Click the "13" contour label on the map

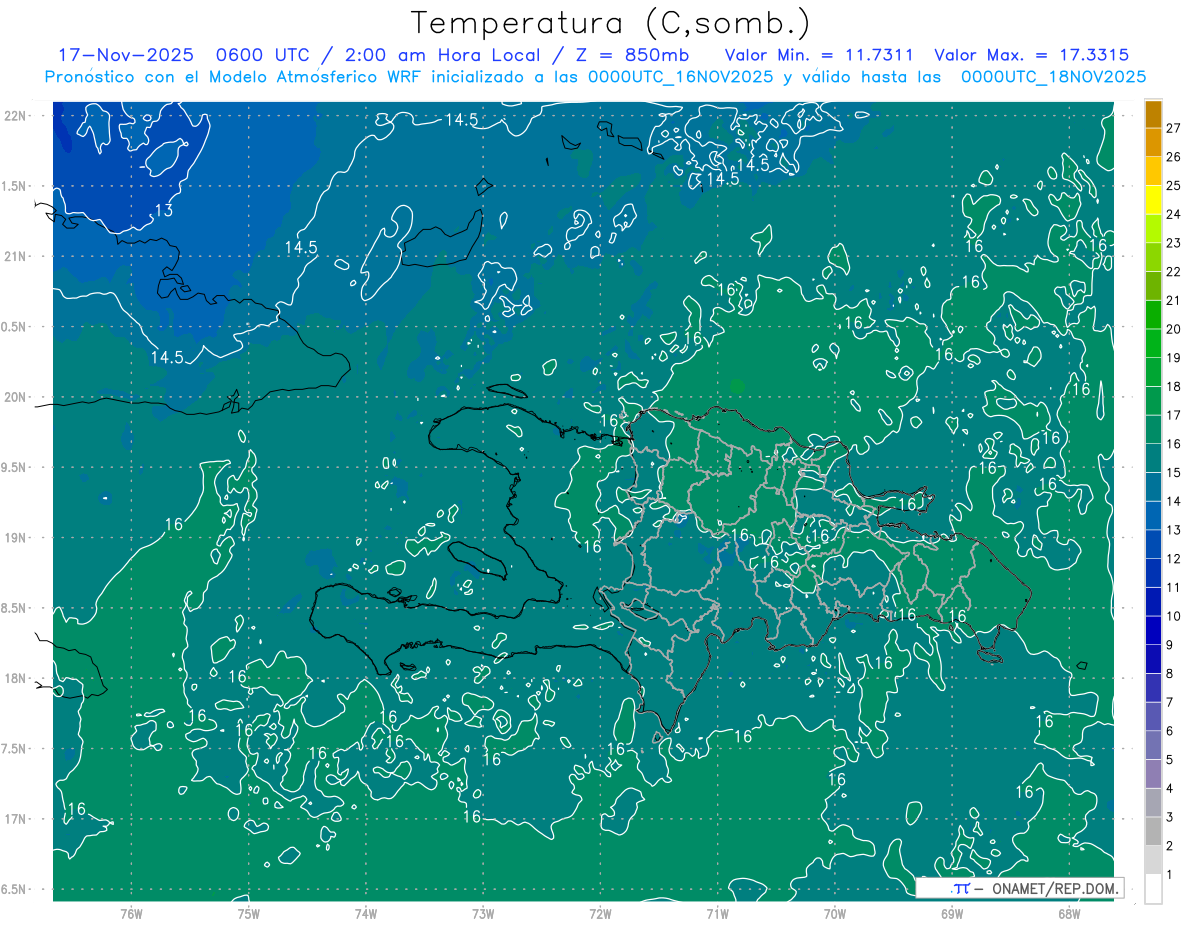(163, 210)
